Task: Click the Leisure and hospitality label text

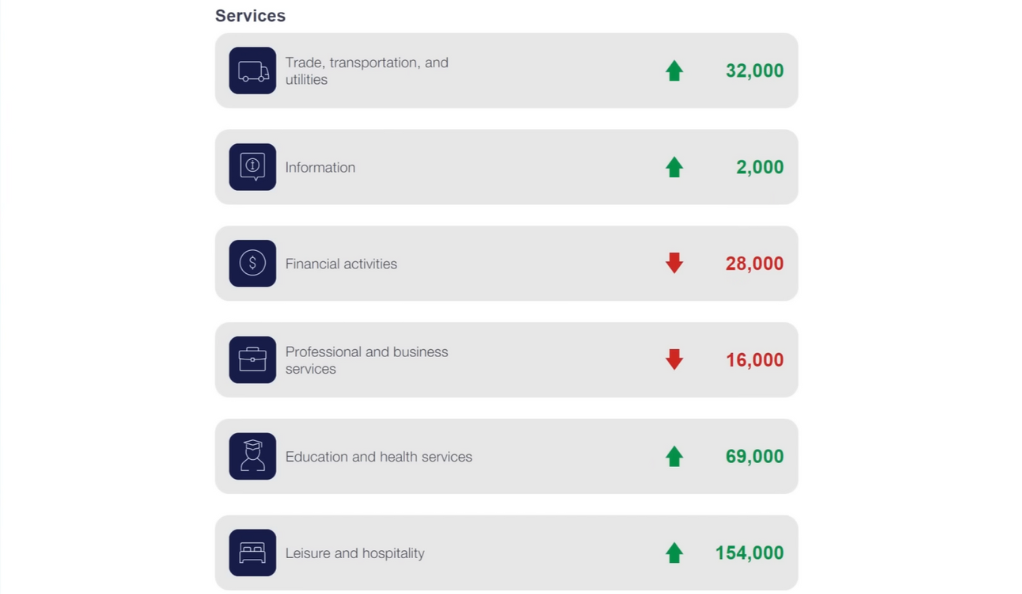Action: [x=355, y=553]
